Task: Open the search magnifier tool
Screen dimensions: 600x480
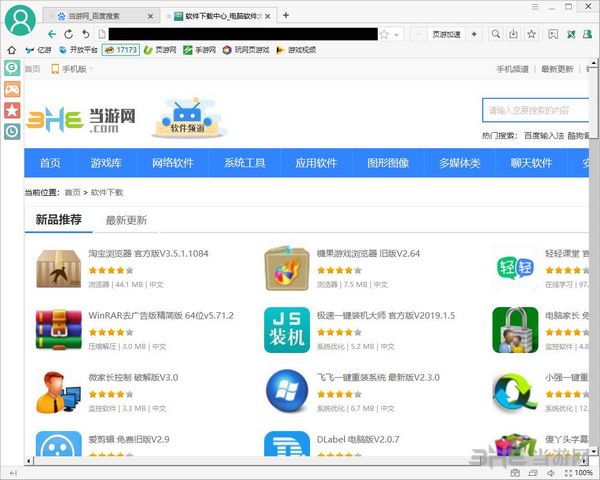Action: tap(496, 34)
